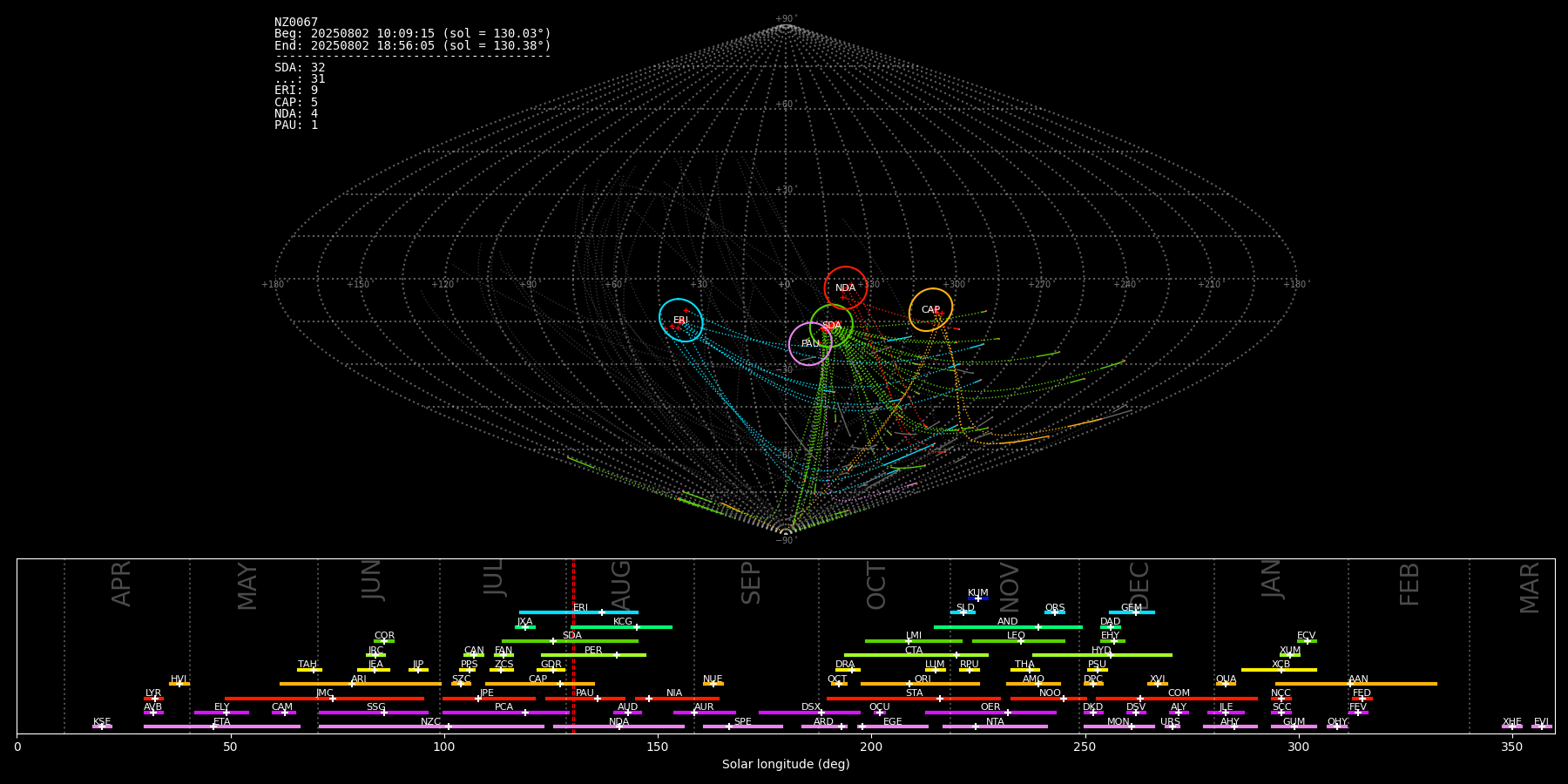Click the orange CAP radiant circle on sky map
Image resolution: width=1568 pixels, height=784 pixels.
(930, 310)
